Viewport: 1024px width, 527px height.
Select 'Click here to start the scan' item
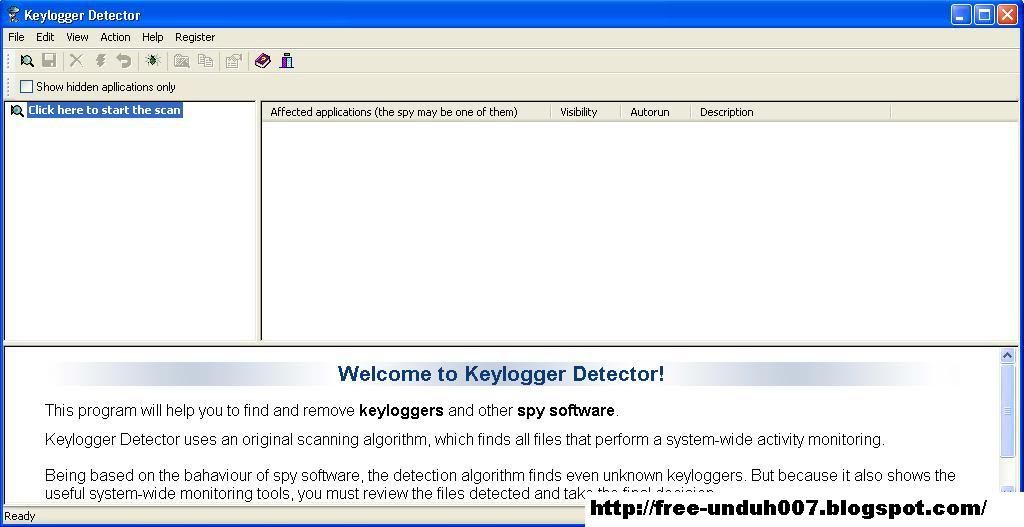pyautogui.click(x=104, y=110)
